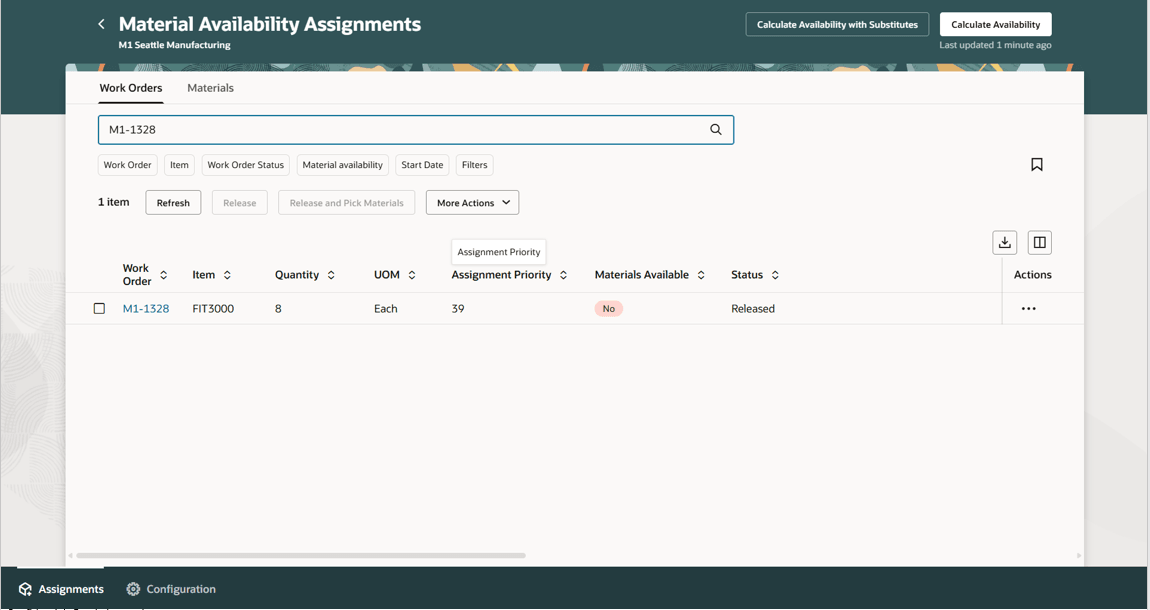Click the download/export table icon
The image size is (1150, 610).
point(1004,242)
